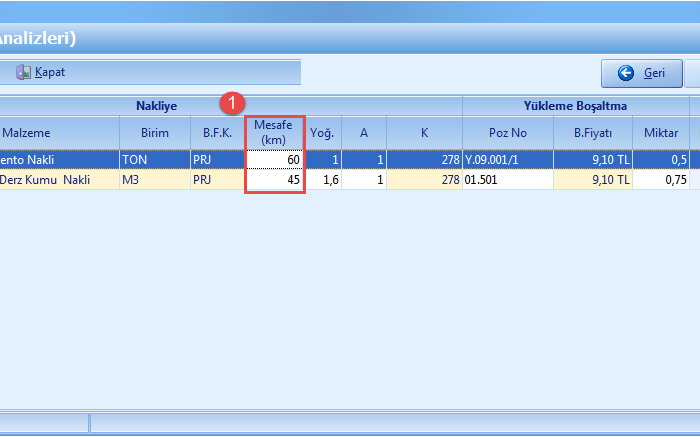The width and height of the screenshot is (700, 437).
Task: Edit the Mesafe cell containing 45
Action: click(275, 180)
